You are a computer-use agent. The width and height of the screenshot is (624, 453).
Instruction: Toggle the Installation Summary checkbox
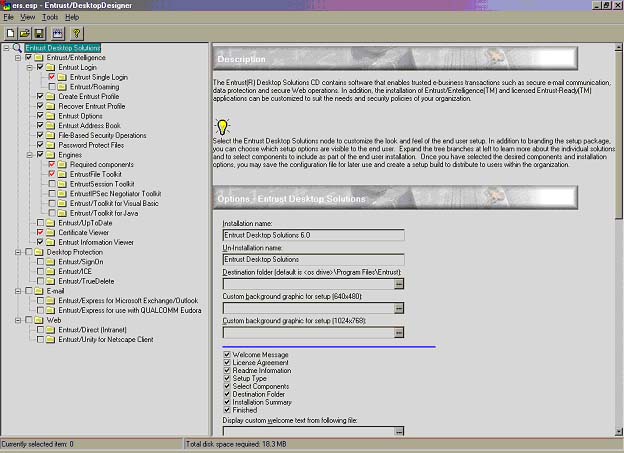click(227, 402)
